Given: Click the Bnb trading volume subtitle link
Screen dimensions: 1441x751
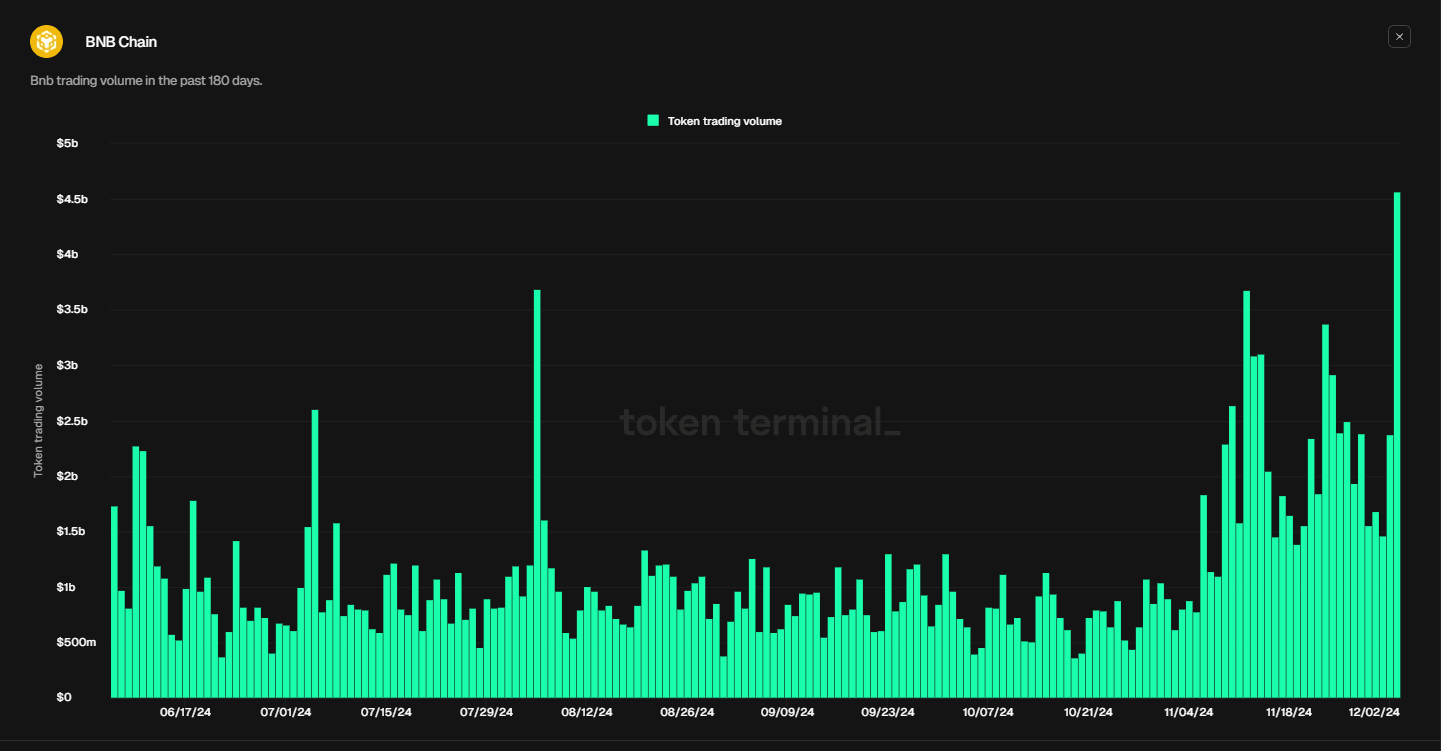Looking at the screenshot, I should point(146,80).
